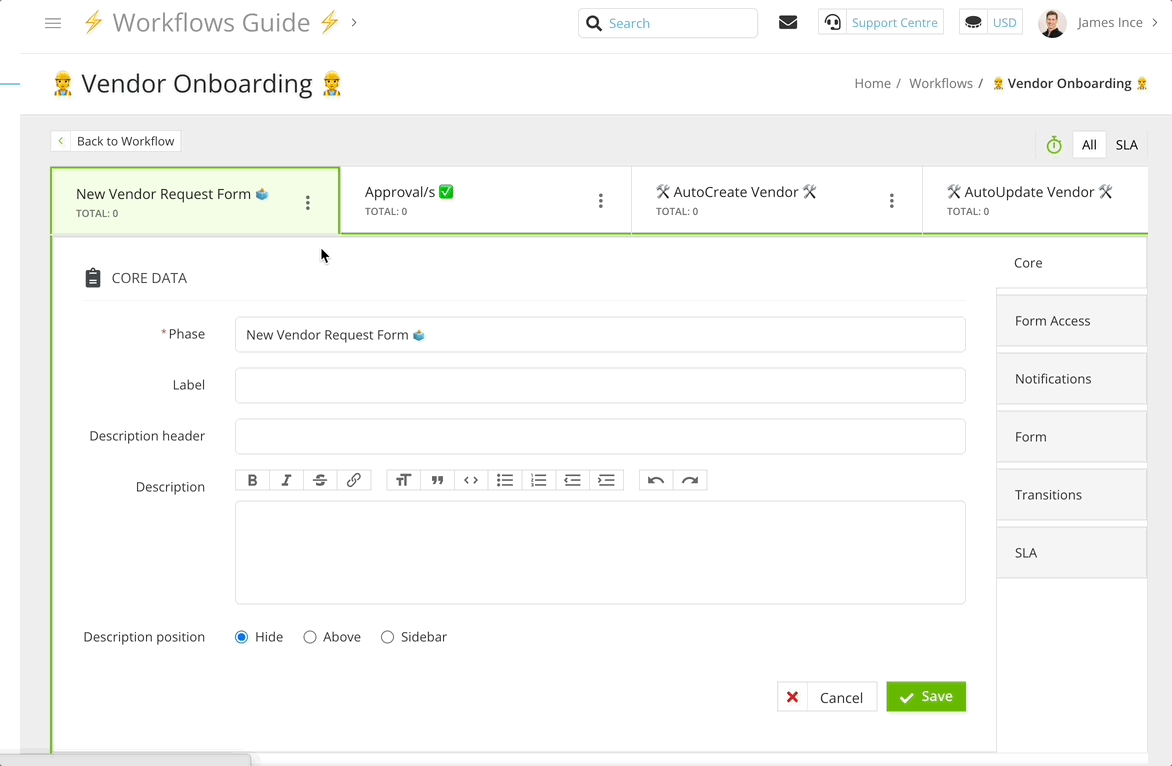
Task: Select the Above description position option
Action: tap(310, 637)
